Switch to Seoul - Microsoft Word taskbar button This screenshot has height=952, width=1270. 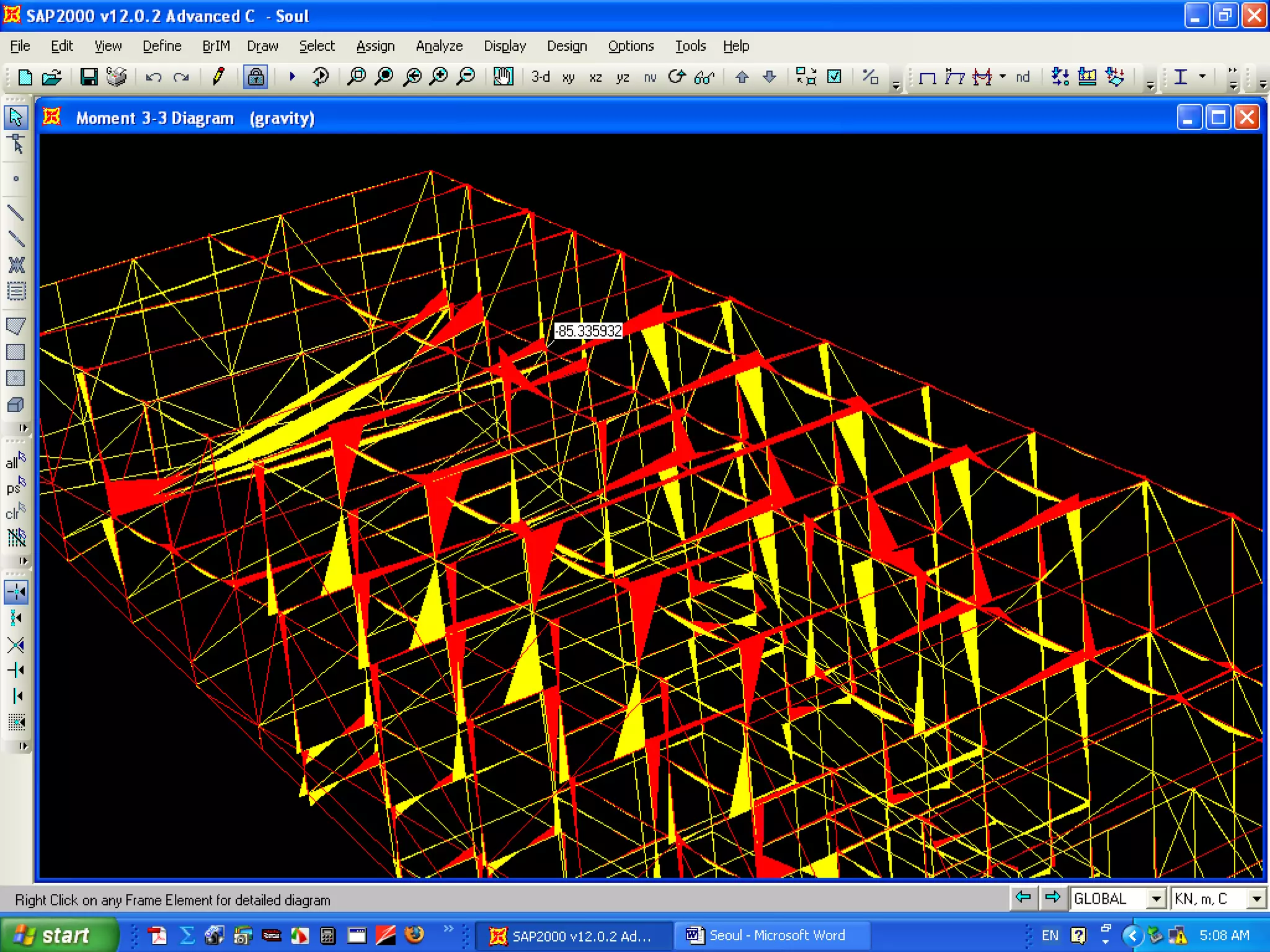coord(766,935)
